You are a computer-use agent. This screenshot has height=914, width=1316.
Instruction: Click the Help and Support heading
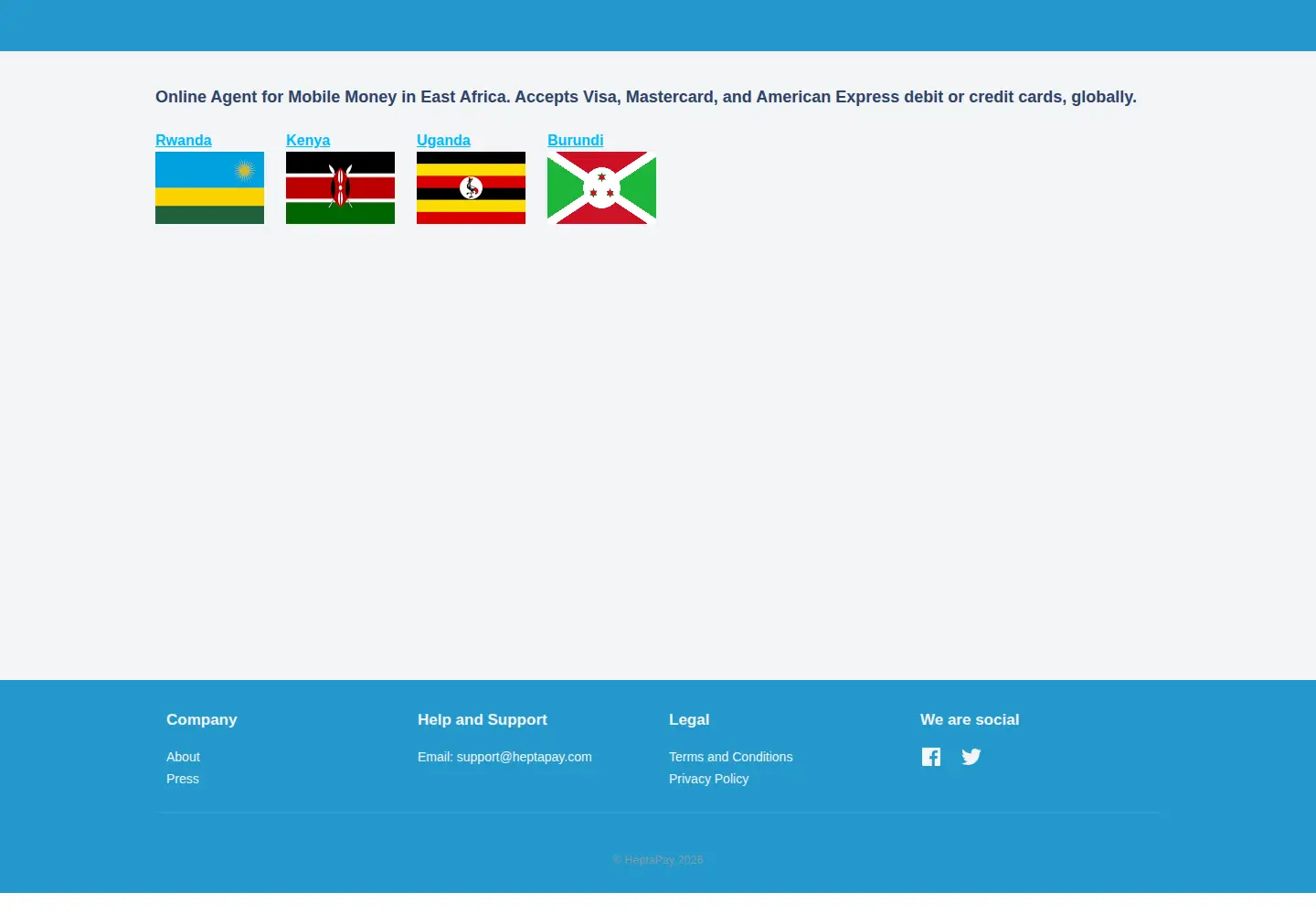pyautogui.click(x=483, y=719)
